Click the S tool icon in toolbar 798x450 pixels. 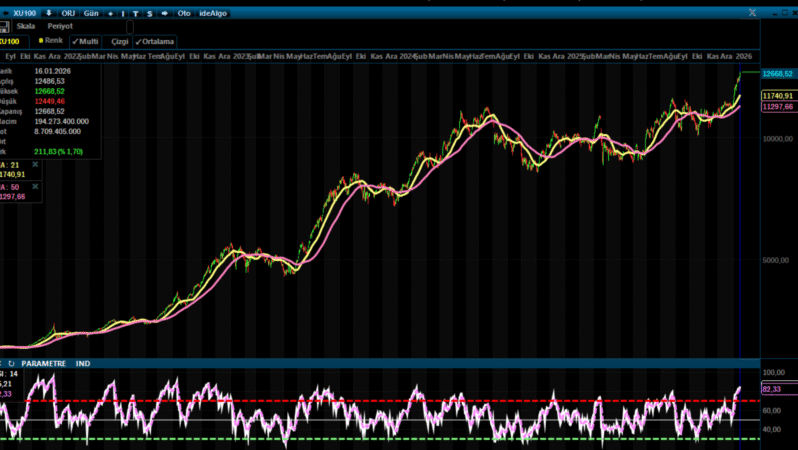click(149, 13)
